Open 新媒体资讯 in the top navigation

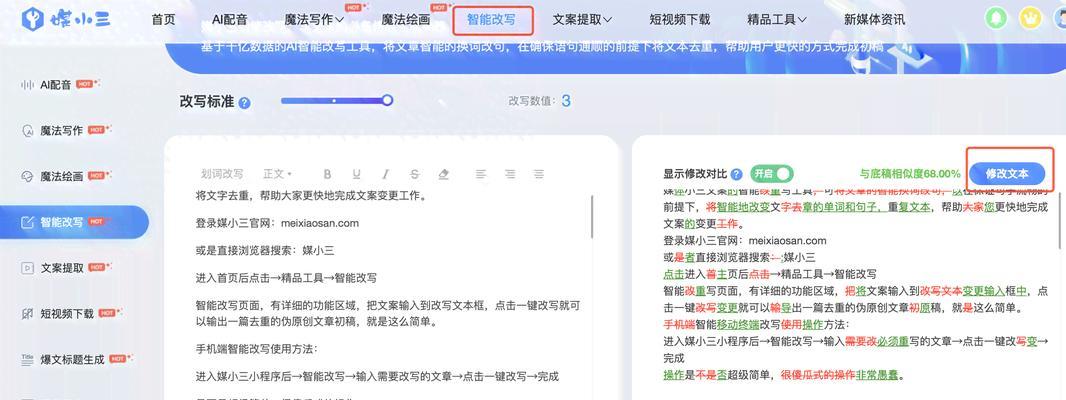tap(874, 20)
